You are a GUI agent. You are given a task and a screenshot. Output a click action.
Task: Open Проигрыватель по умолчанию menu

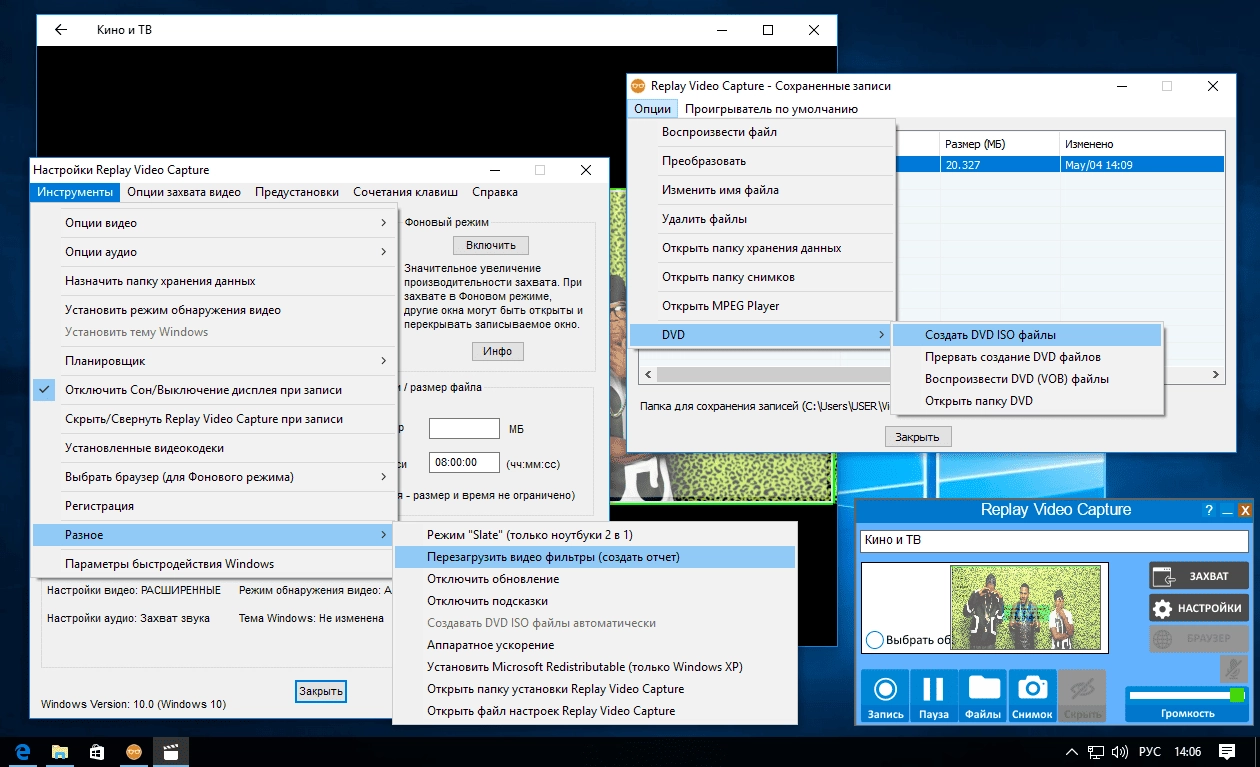(772, 109)
